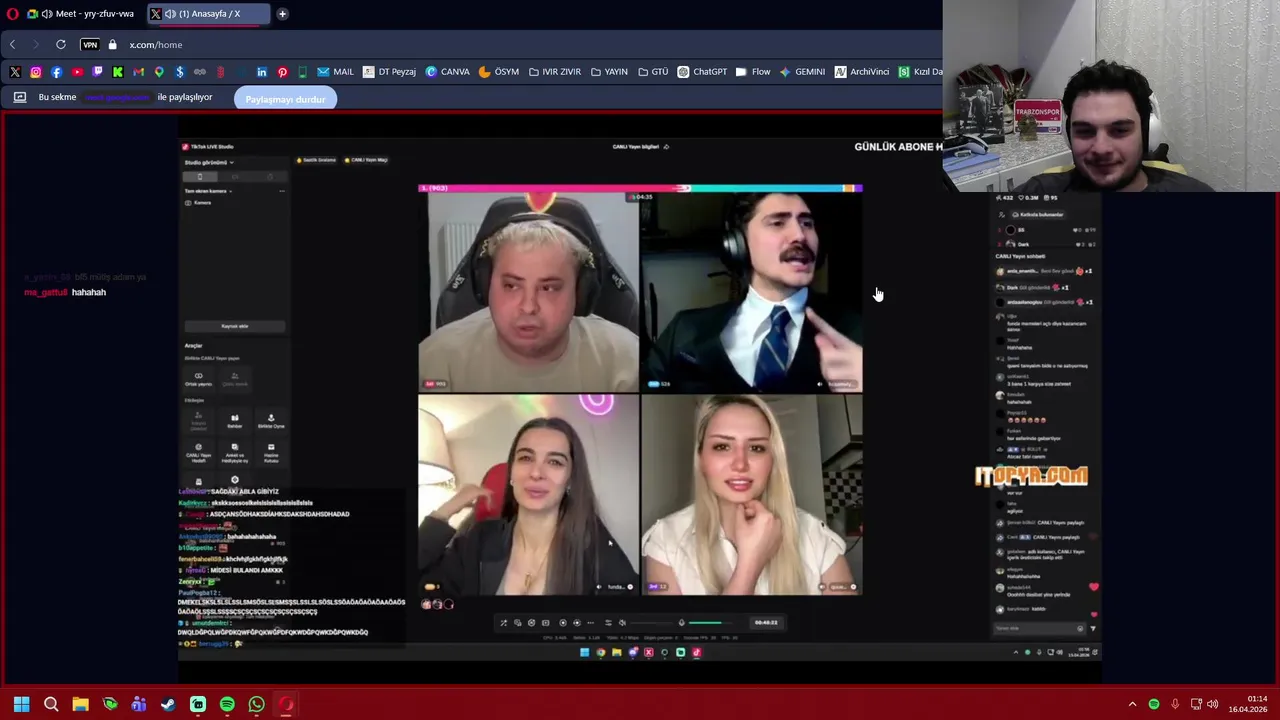Viewport: 1280px width, 720px height.
Task: Open Steam from the taskbar
Action: 168,704
